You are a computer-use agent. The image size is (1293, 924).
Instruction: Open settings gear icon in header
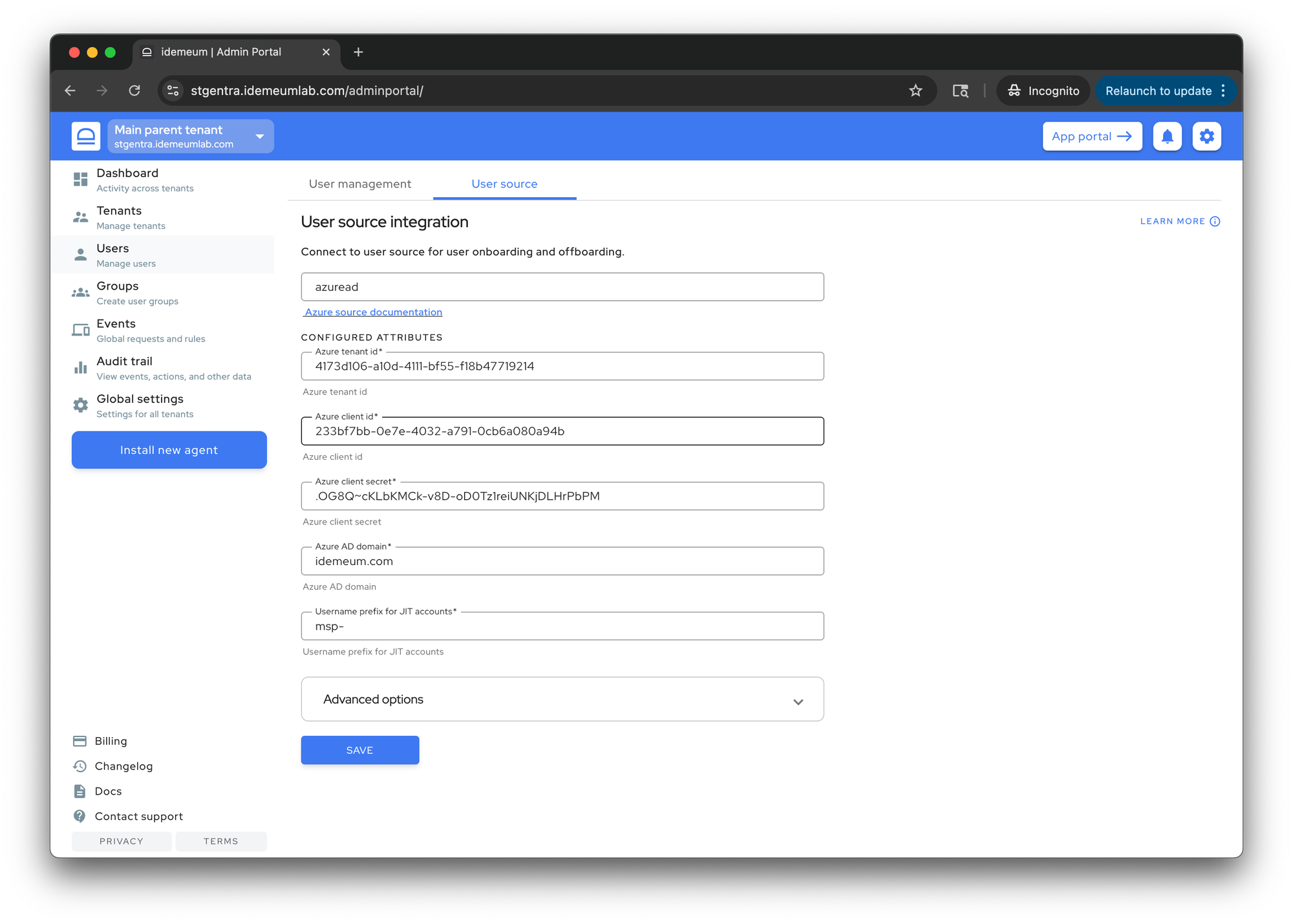[1206, 136]
